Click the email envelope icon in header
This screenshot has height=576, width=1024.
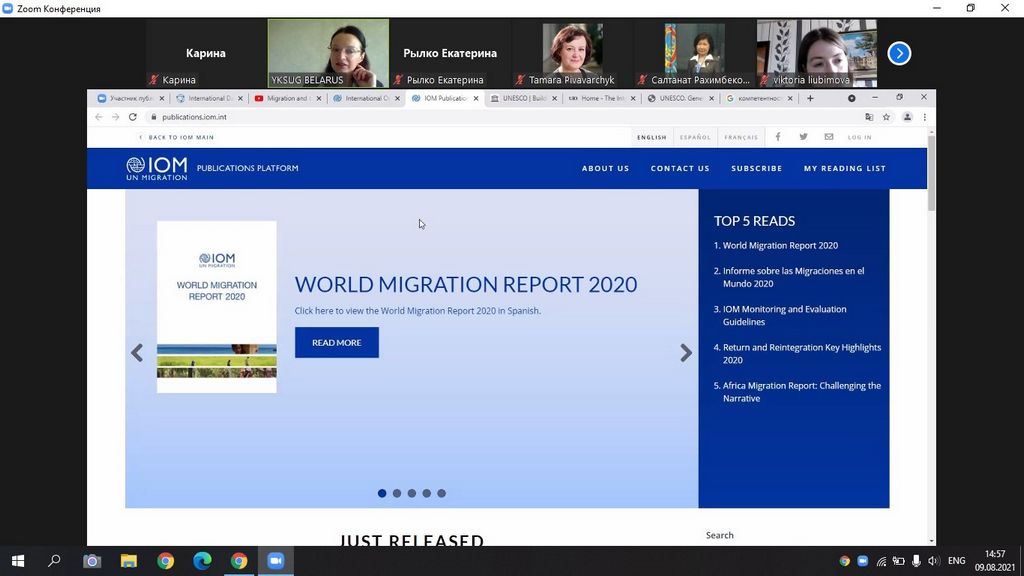(828, 137)
